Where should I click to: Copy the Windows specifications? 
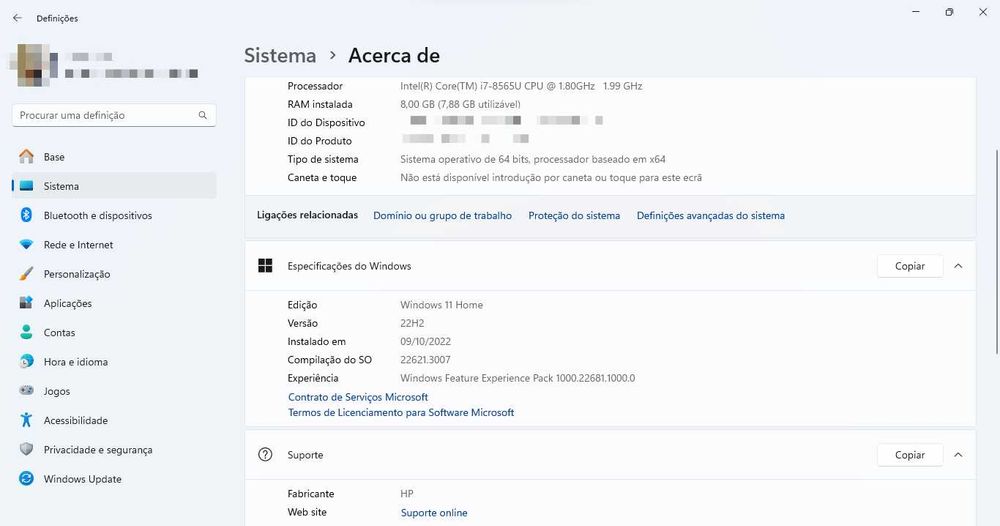[910, 266]
